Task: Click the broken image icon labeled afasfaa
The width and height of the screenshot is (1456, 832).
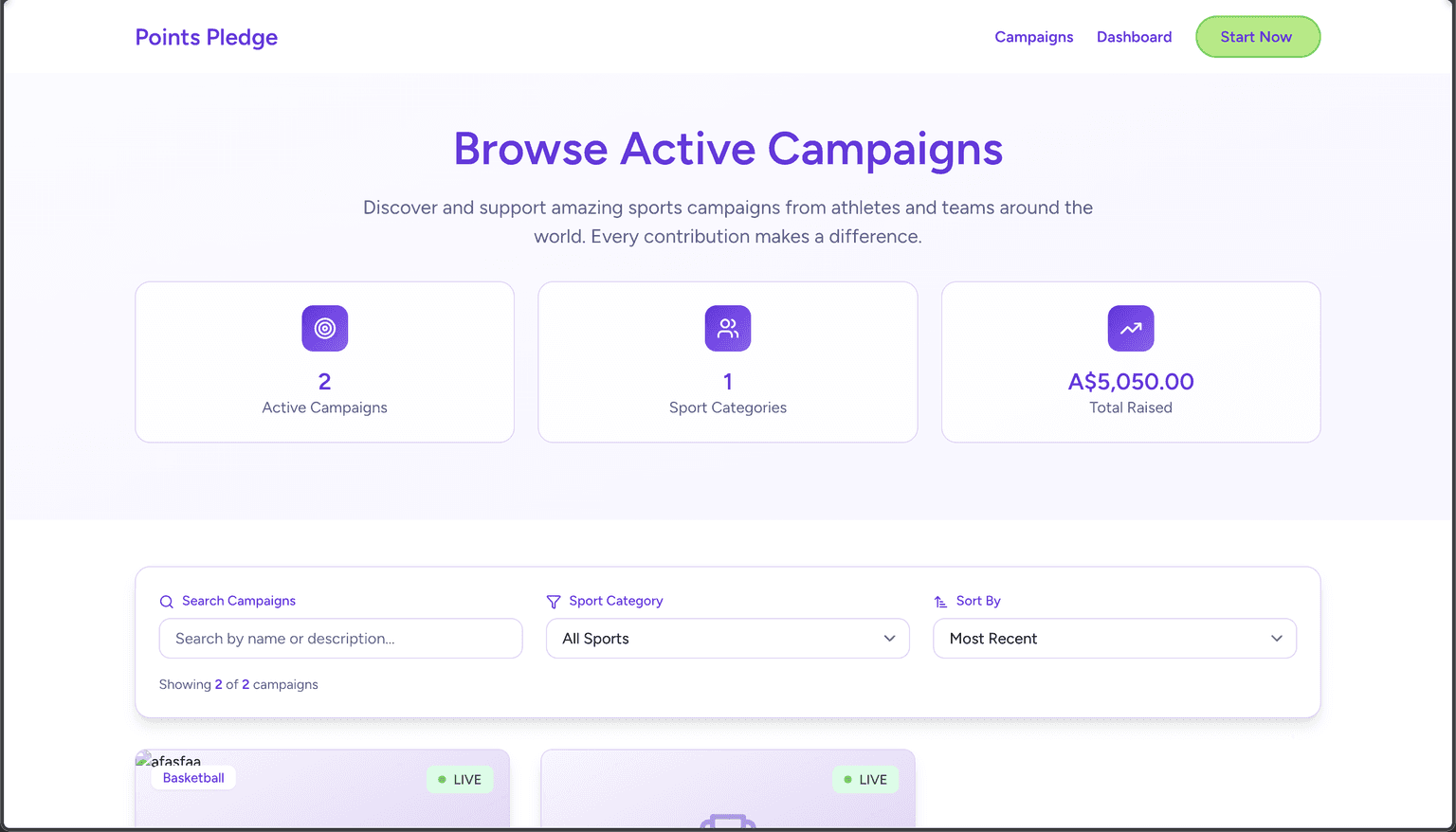Action: 144,760
